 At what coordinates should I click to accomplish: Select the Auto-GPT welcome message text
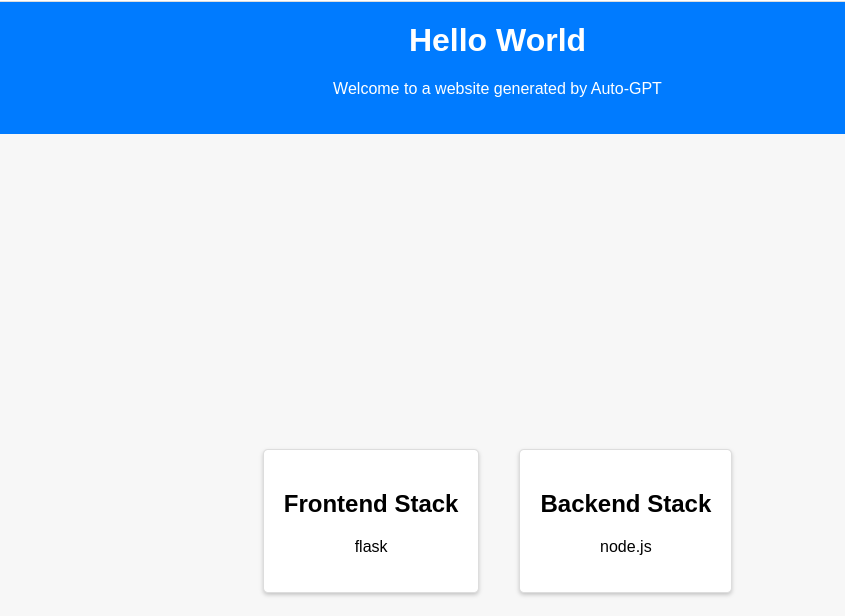(x=497, y=89)
